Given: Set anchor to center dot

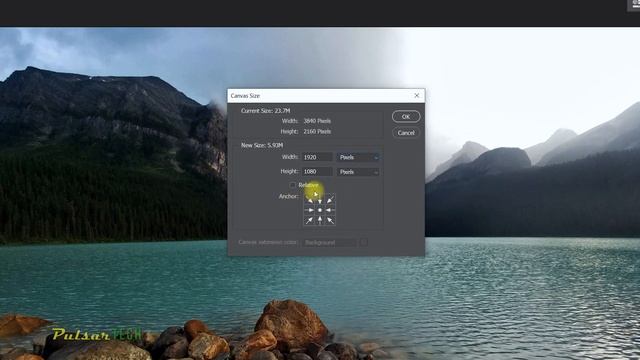Looking at the screenshot, I should (x=320, y=210).
